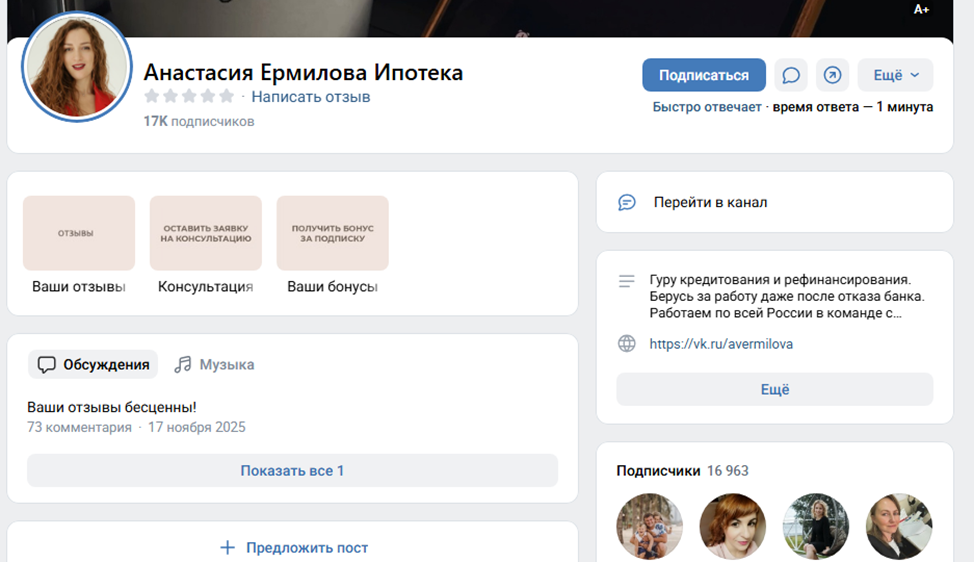Click the fifth rating star
Image resolution: width=974 pixels, height=562 pixels.
[x=227, y=96]
